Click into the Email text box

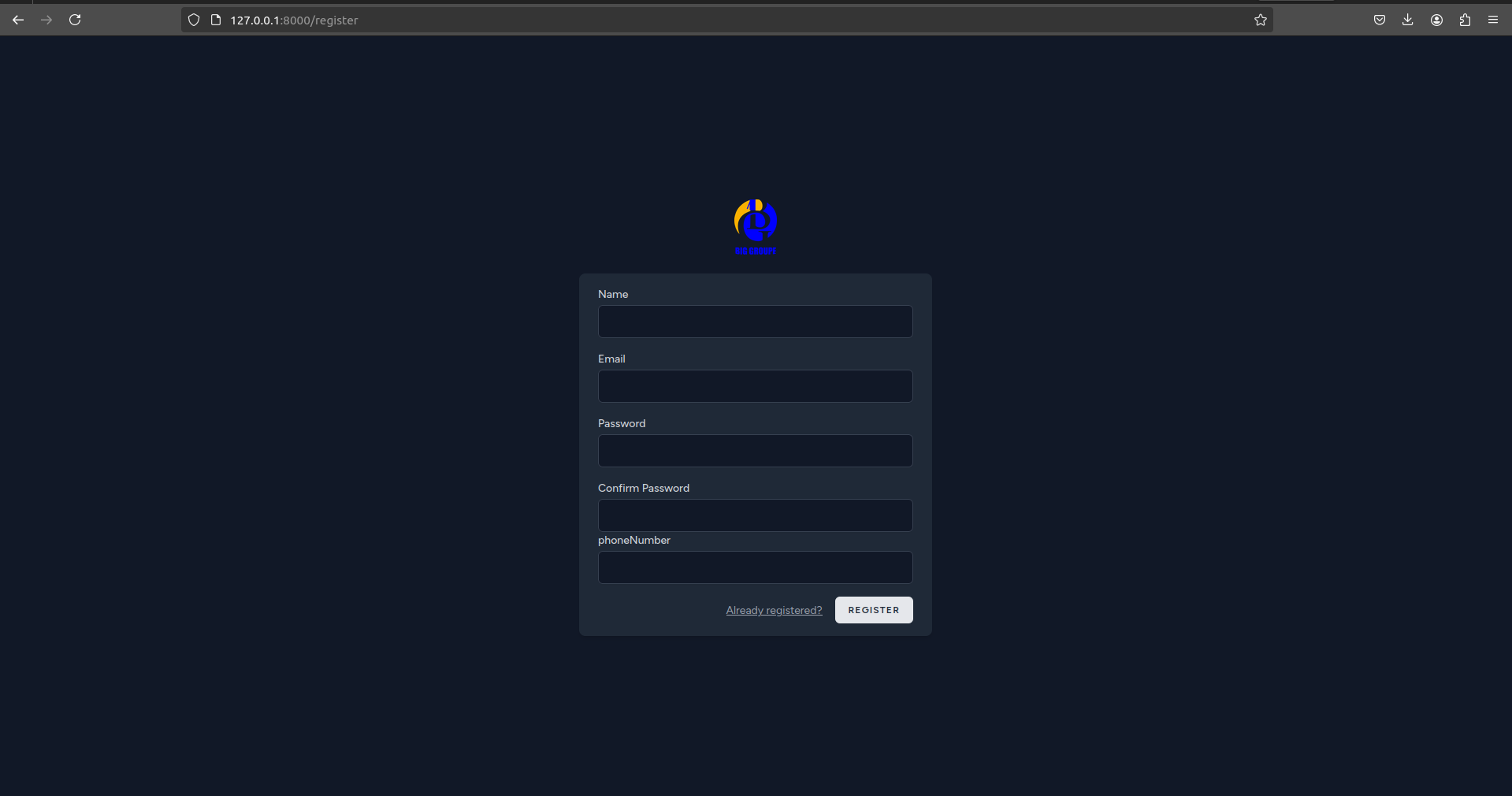755,386
